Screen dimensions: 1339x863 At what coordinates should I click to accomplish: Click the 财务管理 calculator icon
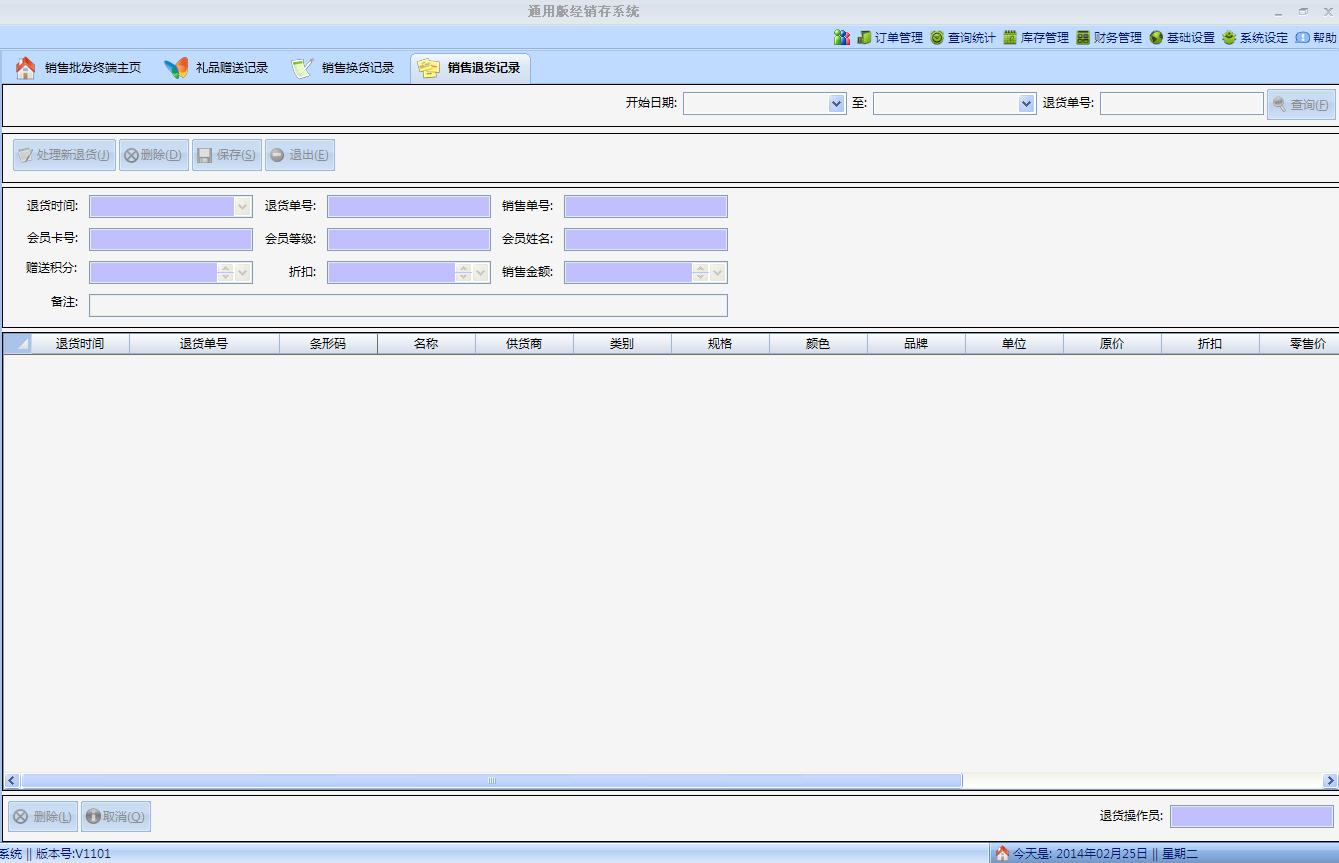pos(1083,38)
